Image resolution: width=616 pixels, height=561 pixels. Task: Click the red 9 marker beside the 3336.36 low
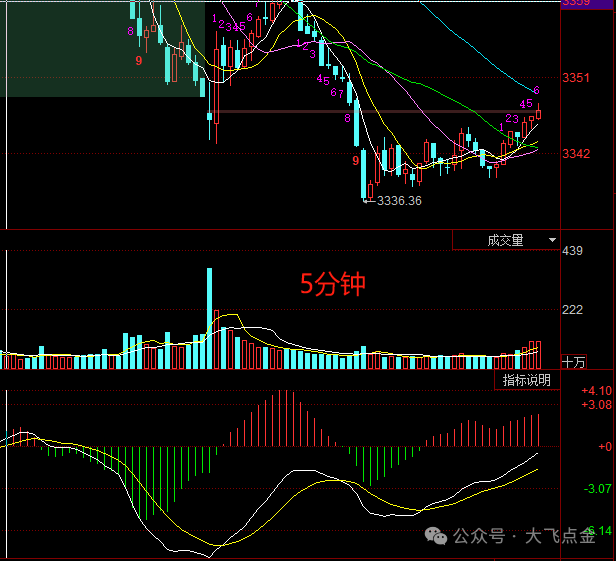(355, 160)
